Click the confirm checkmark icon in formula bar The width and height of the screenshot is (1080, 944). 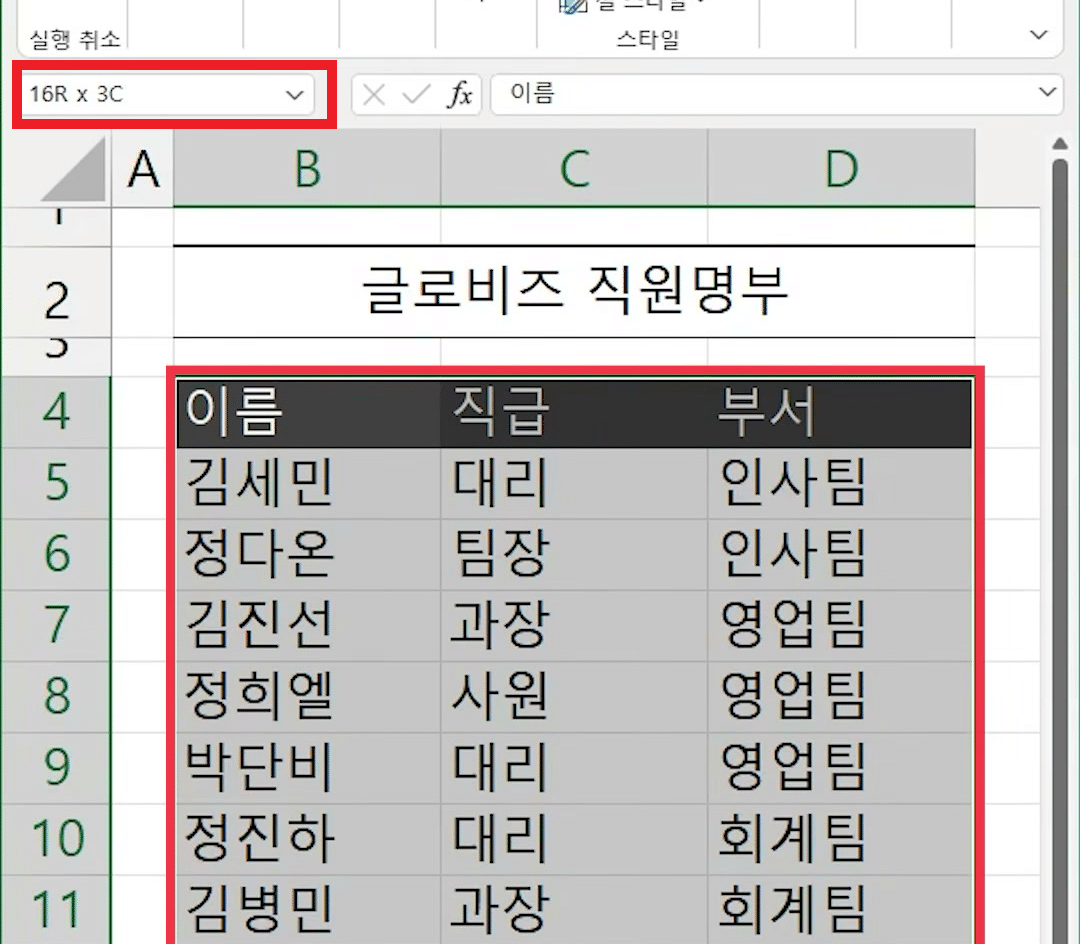point(416,94)
